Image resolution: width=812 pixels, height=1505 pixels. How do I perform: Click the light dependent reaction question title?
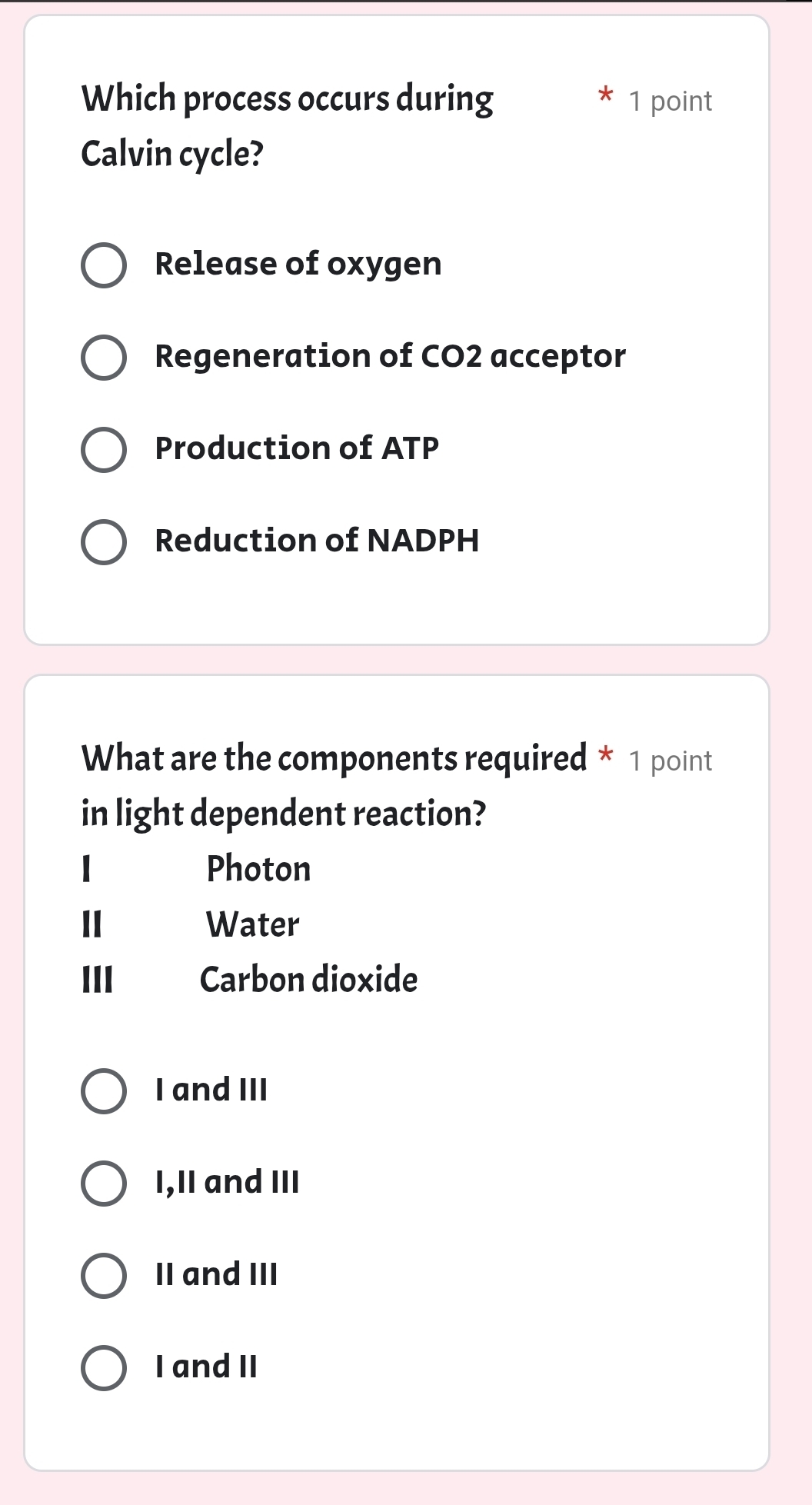click(x=308, y=784)
